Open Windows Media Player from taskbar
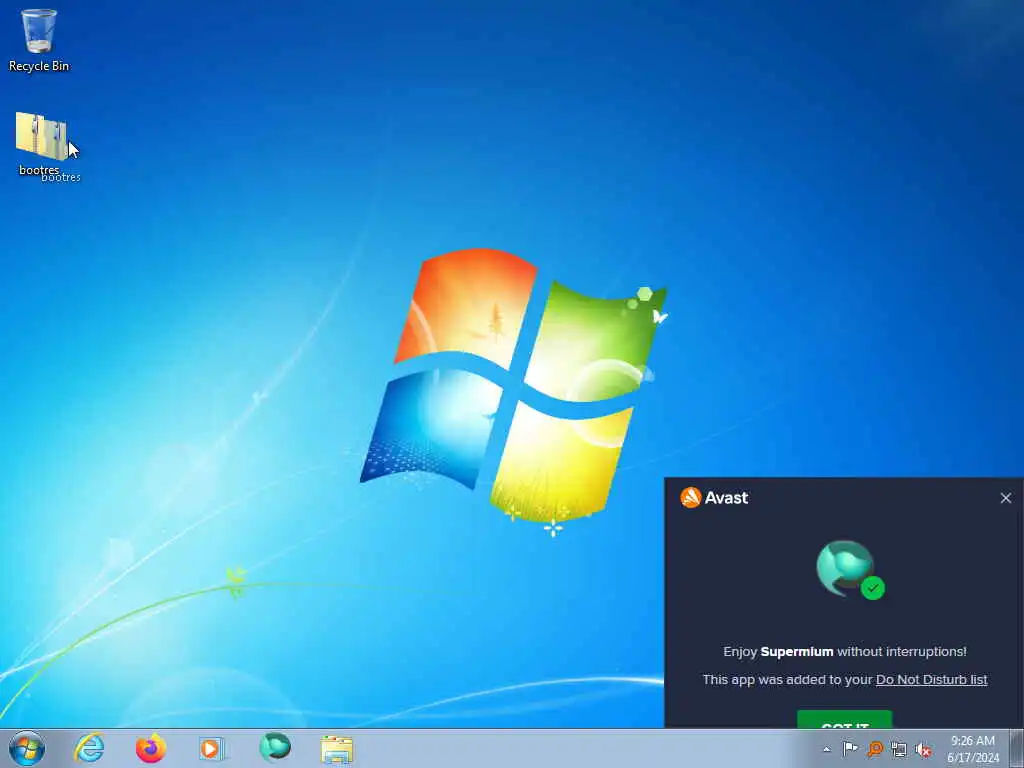 click(212, 748)
